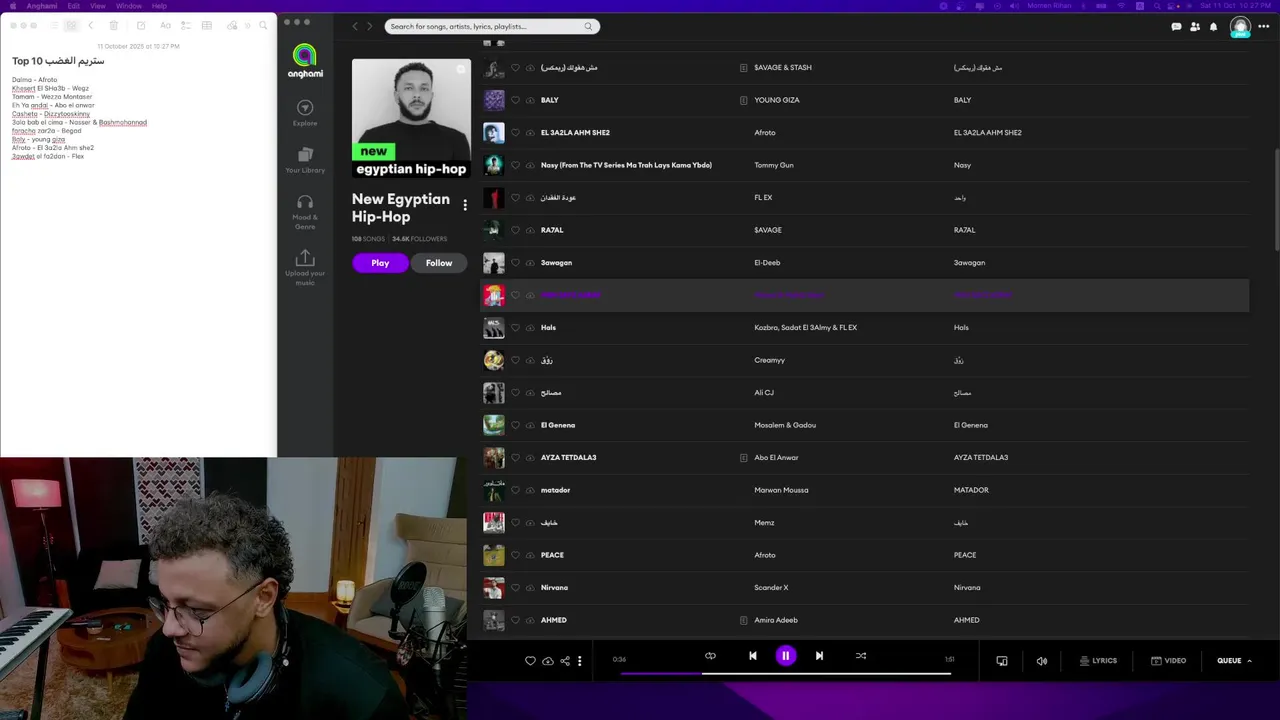This screenshot has height=720, width=1280.
Task: Share current song from player bar
Action: click(565, 661)
